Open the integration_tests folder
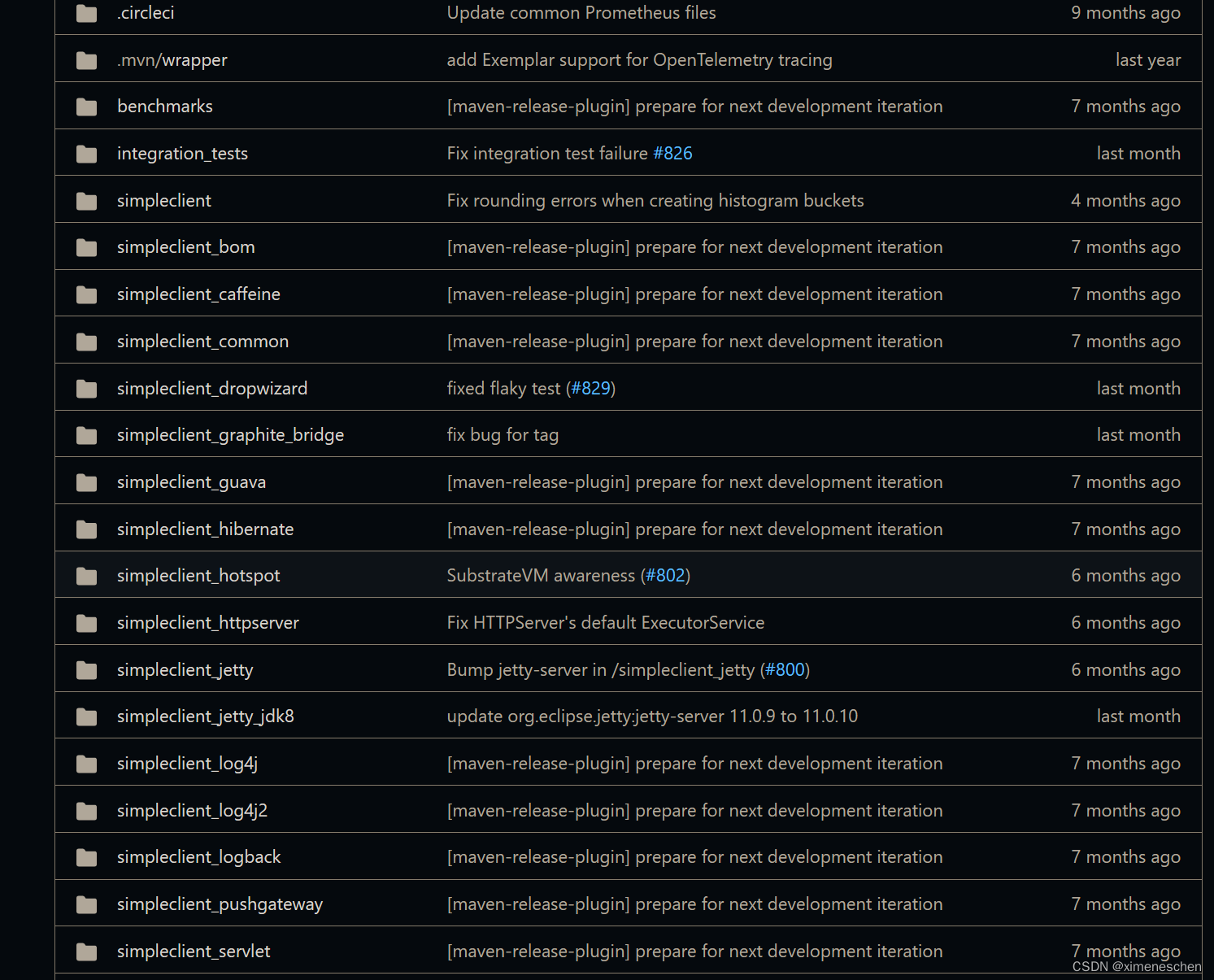 [x=182, y=154]
